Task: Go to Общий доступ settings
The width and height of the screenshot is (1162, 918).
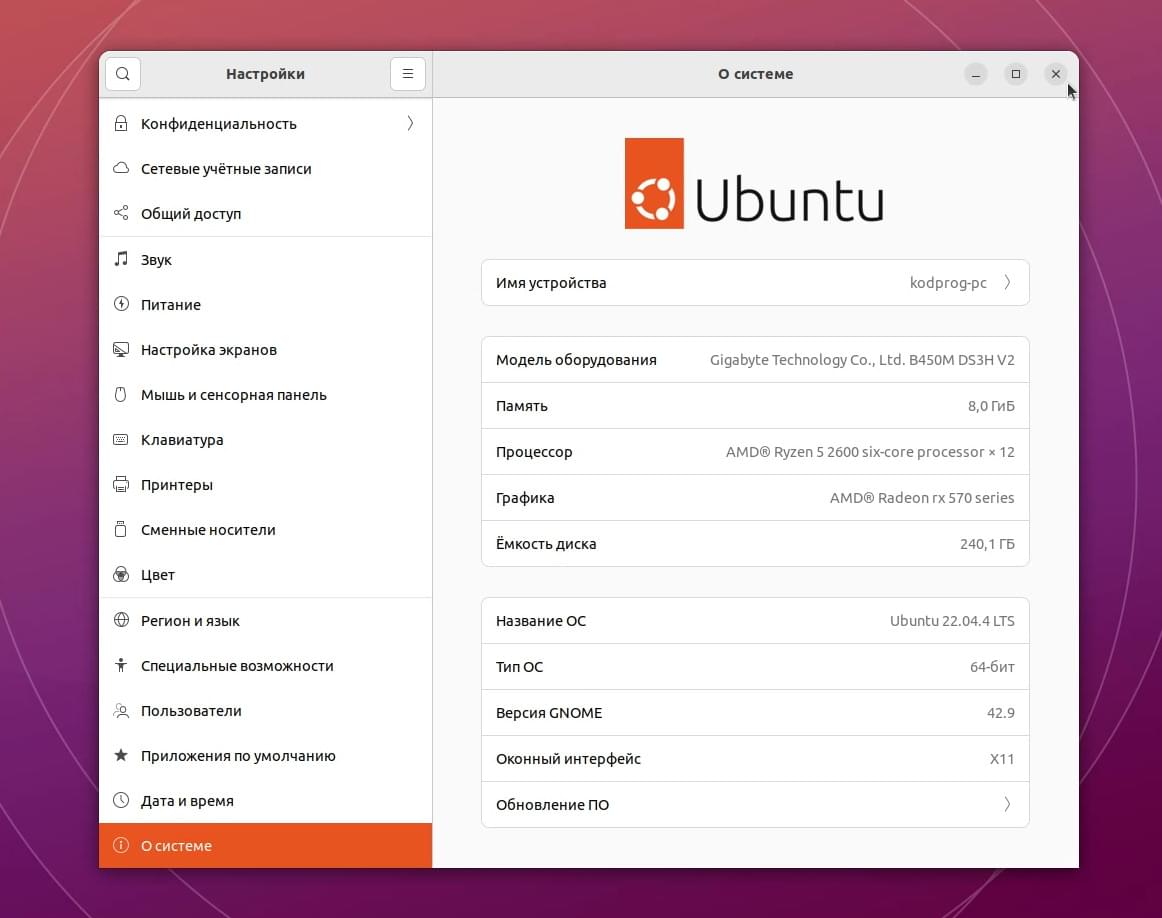Action: [265, 213]
